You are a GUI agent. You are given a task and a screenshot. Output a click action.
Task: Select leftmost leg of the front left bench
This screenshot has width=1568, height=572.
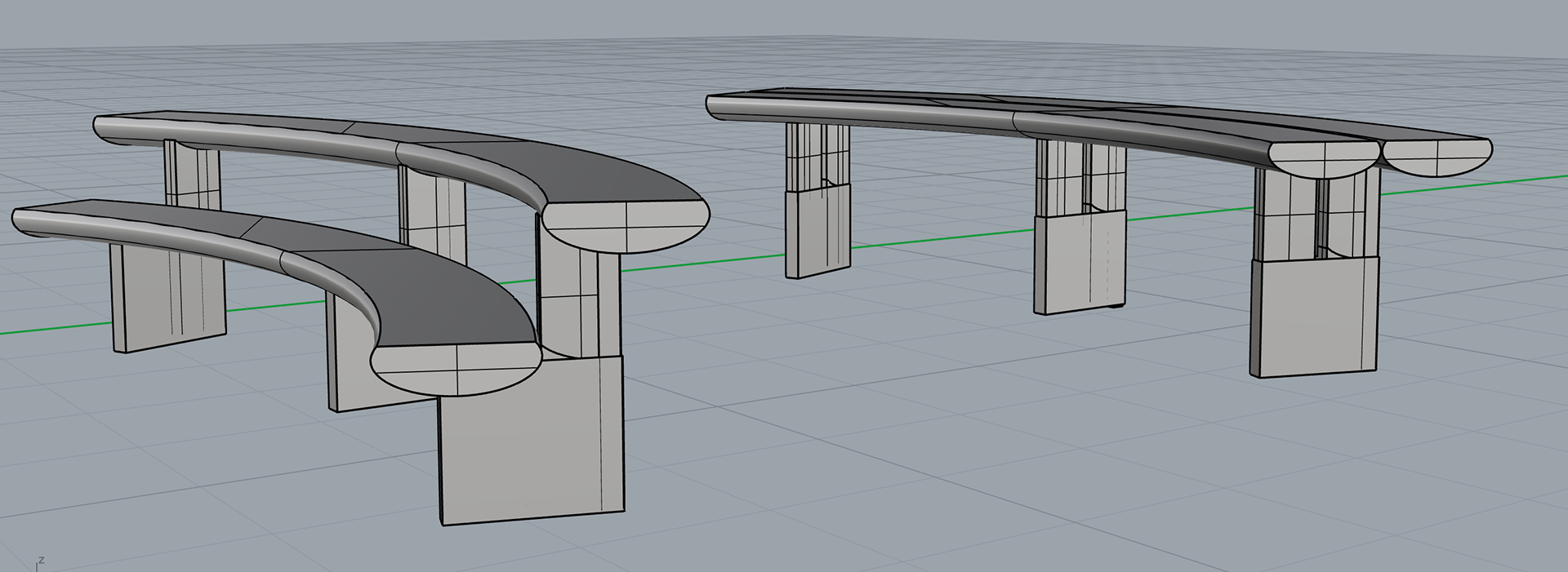point(167,298)
